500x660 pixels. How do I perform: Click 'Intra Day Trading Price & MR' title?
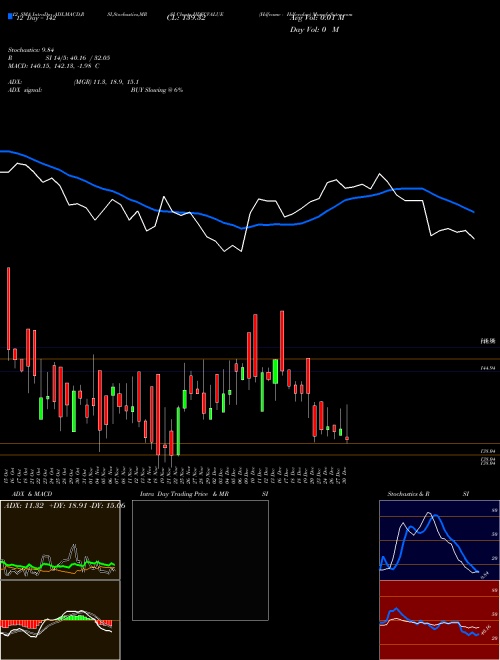184,494
